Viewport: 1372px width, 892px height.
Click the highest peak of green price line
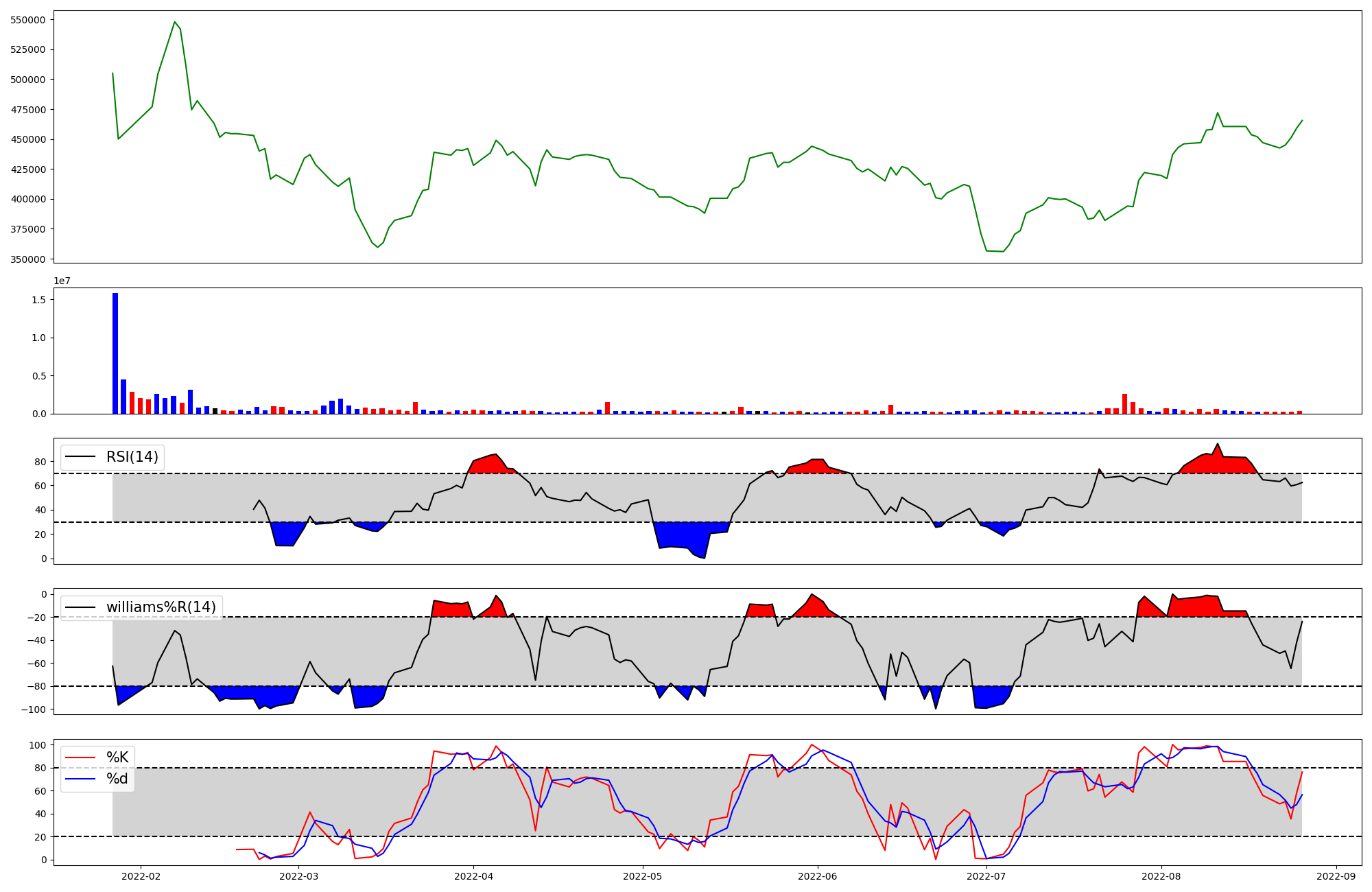(x=174, y=22)
